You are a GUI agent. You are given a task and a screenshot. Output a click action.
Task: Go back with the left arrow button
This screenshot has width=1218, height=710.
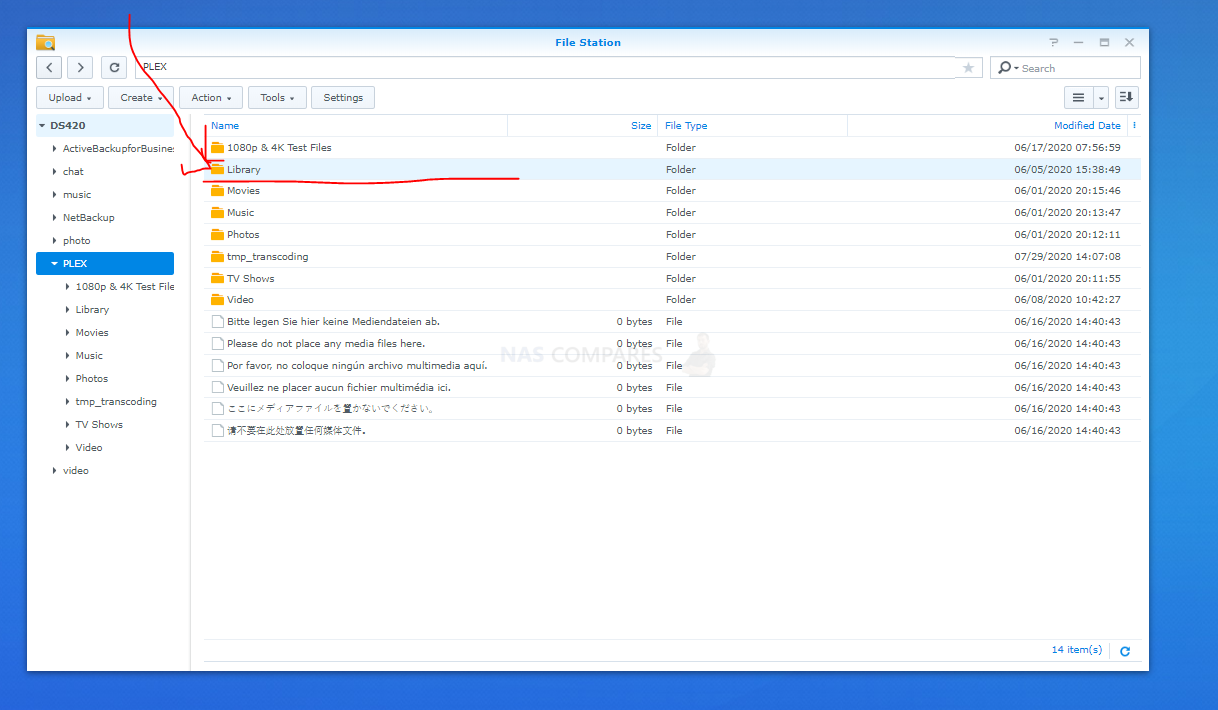point(49,67)
